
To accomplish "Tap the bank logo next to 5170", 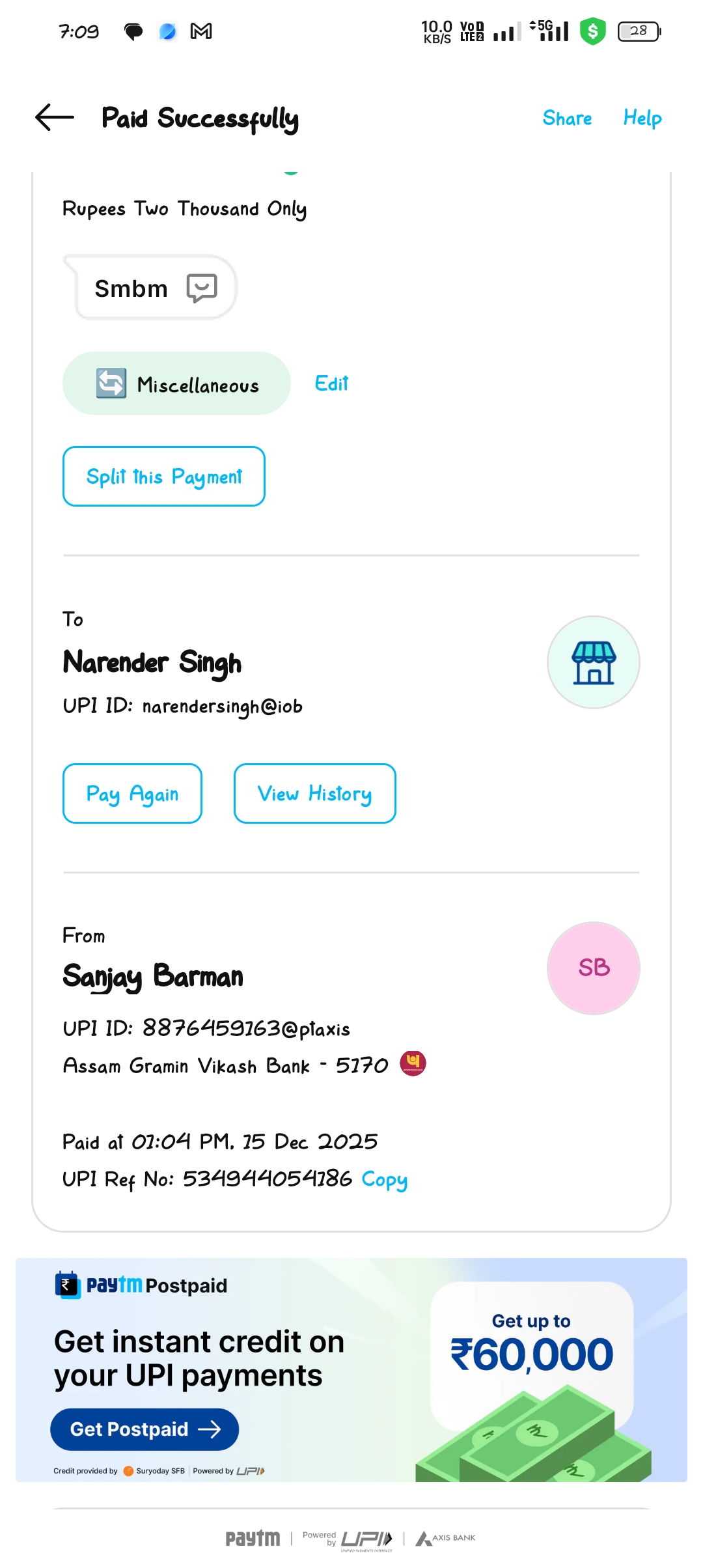I will click(x=413, y=1063).
